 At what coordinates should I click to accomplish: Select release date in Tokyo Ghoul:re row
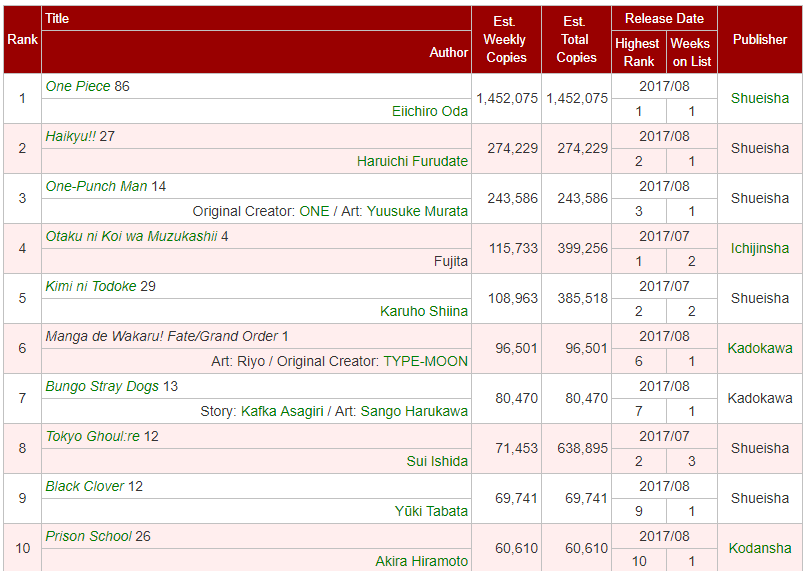(x=664, y=436)
